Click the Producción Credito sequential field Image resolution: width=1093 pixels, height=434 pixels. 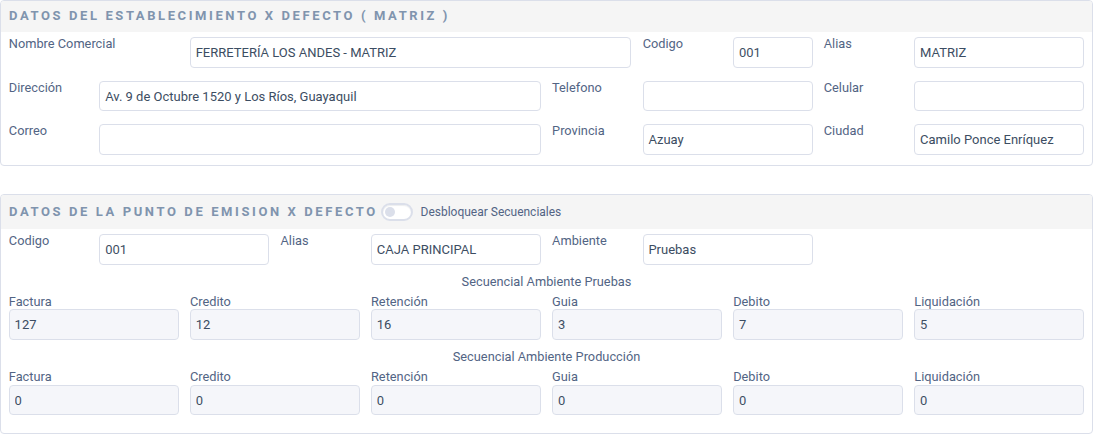275,400
